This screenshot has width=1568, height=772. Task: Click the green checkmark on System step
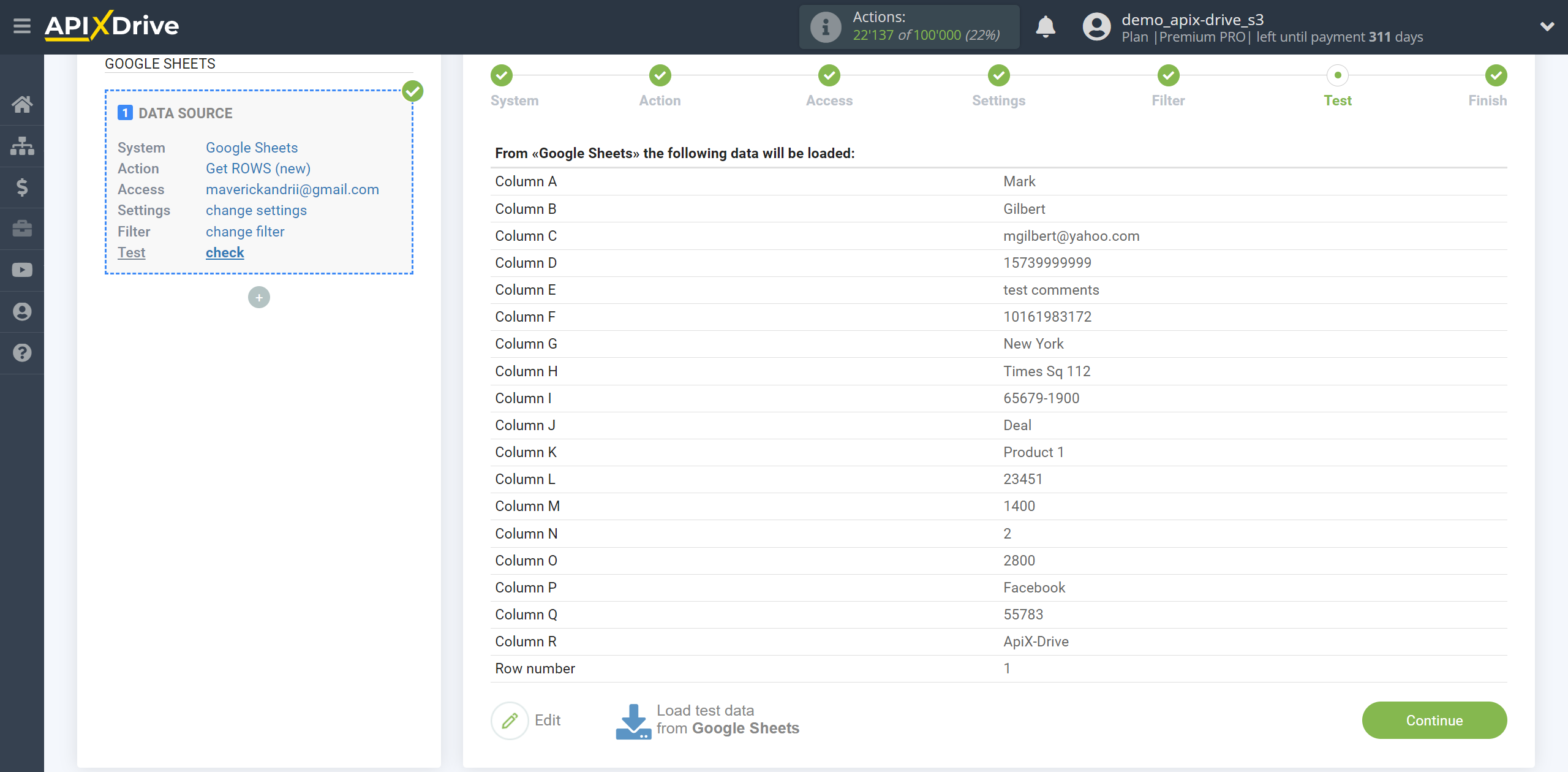[502, 75]
